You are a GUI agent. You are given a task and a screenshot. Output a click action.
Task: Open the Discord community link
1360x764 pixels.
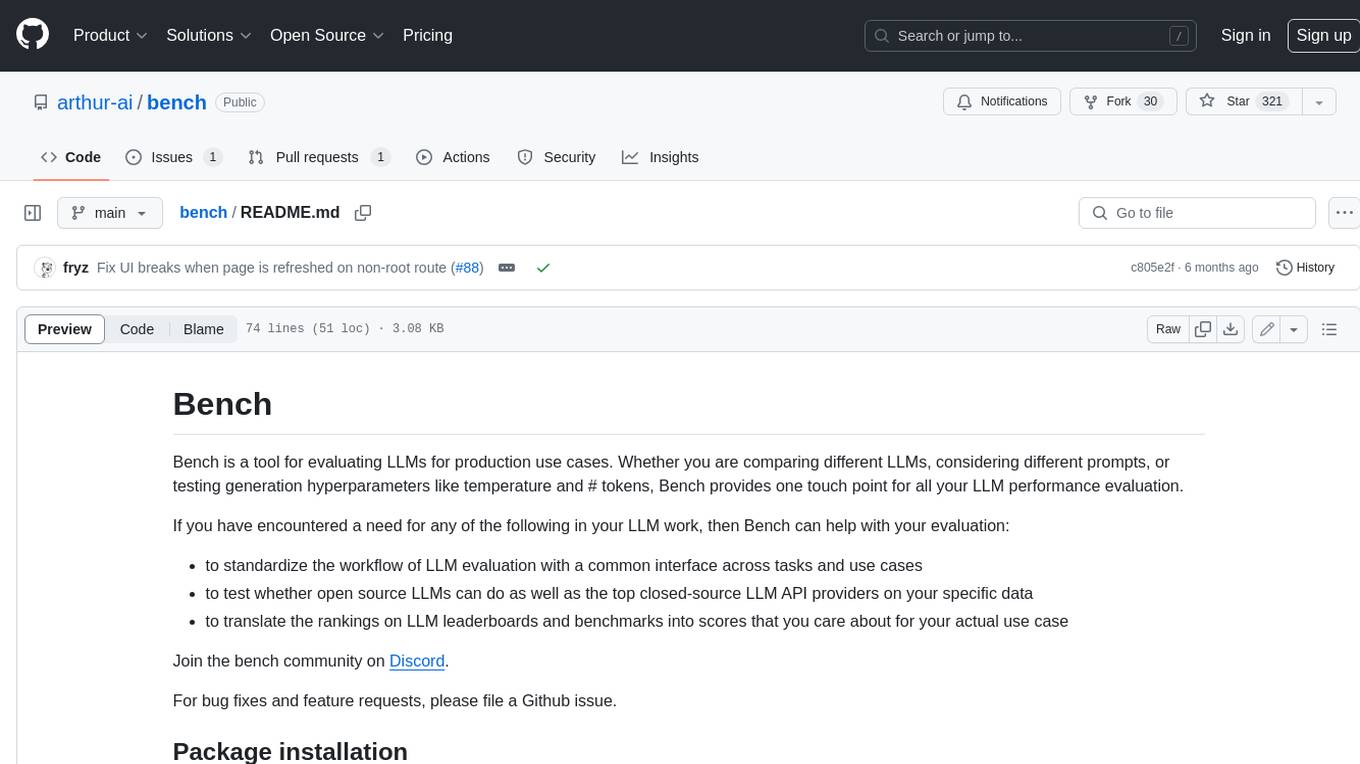point(417,661)
